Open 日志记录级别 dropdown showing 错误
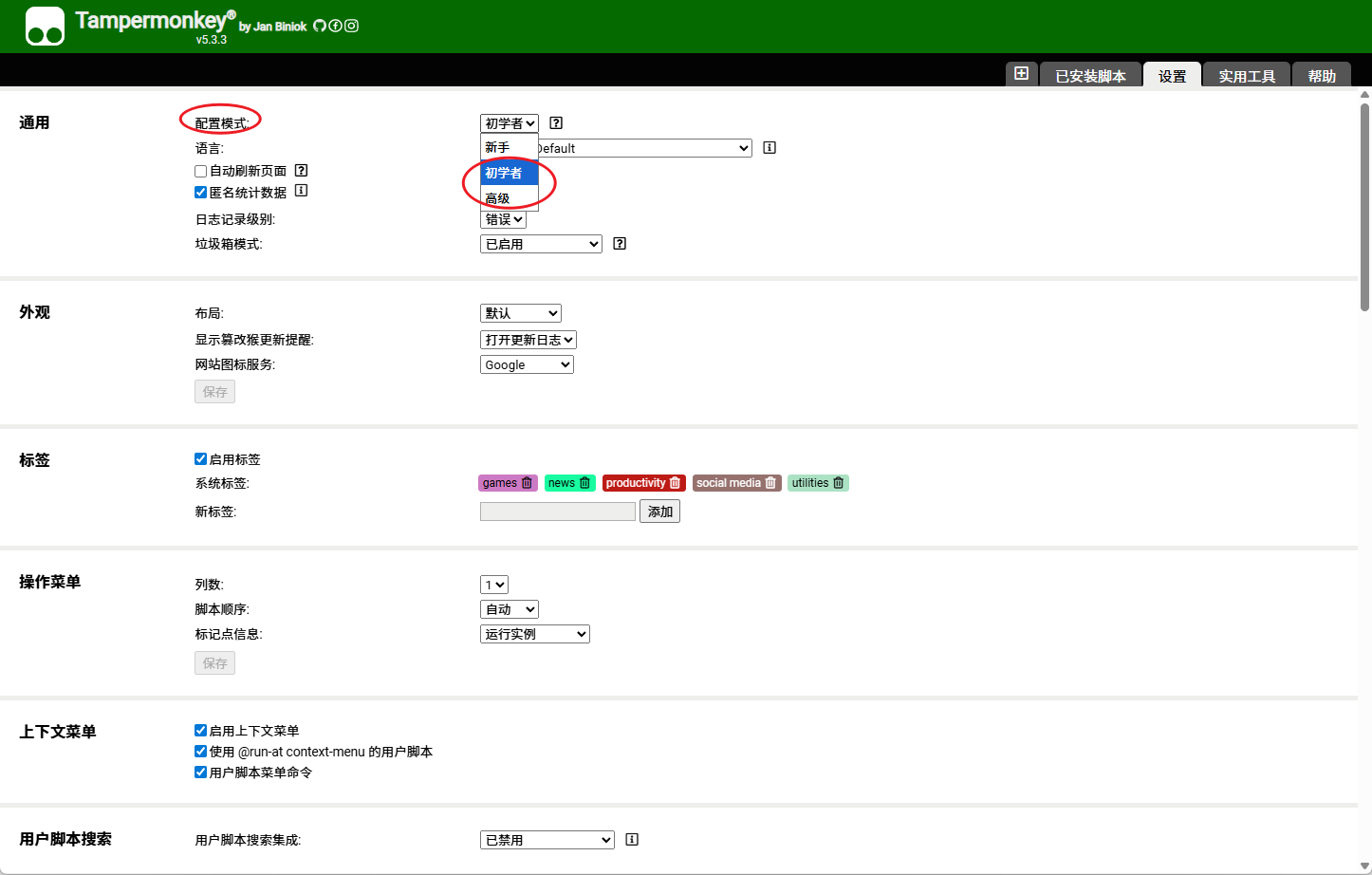This screenshot has height=875, width=1372. click(x=503, y=219)
